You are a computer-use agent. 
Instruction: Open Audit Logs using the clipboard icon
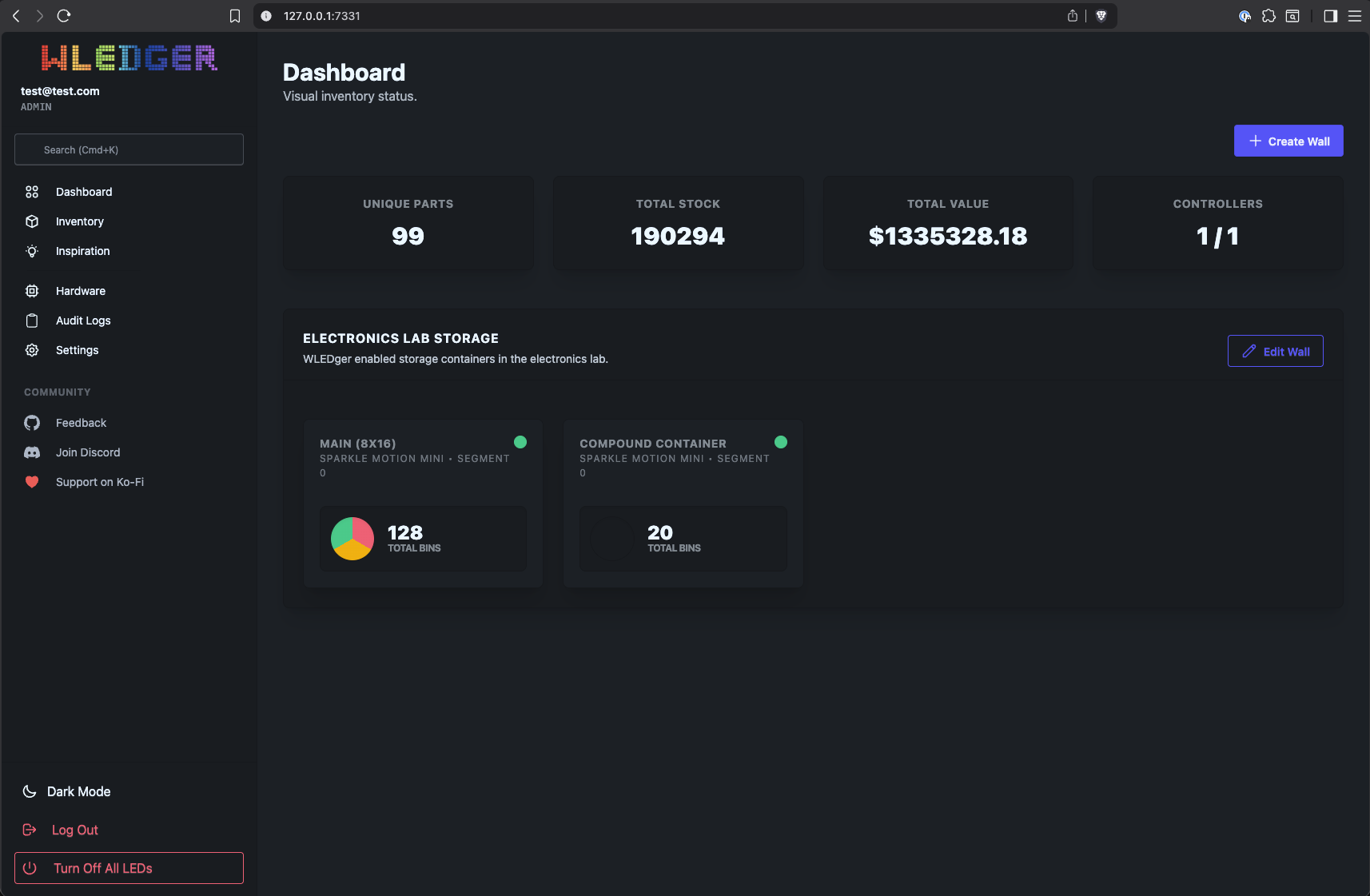tap(32, 321)
